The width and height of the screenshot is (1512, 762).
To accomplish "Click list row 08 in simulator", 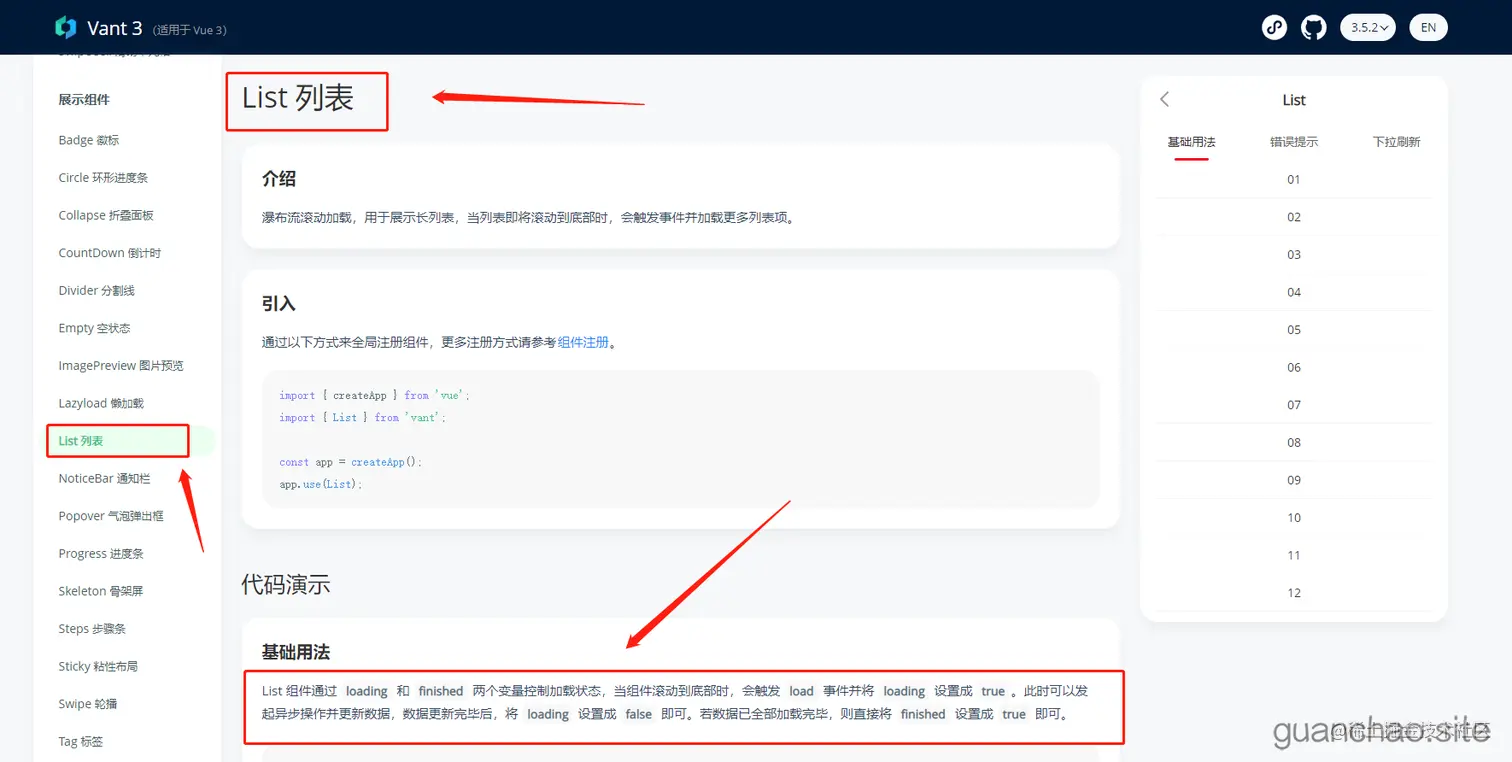I will (1294, 442).
